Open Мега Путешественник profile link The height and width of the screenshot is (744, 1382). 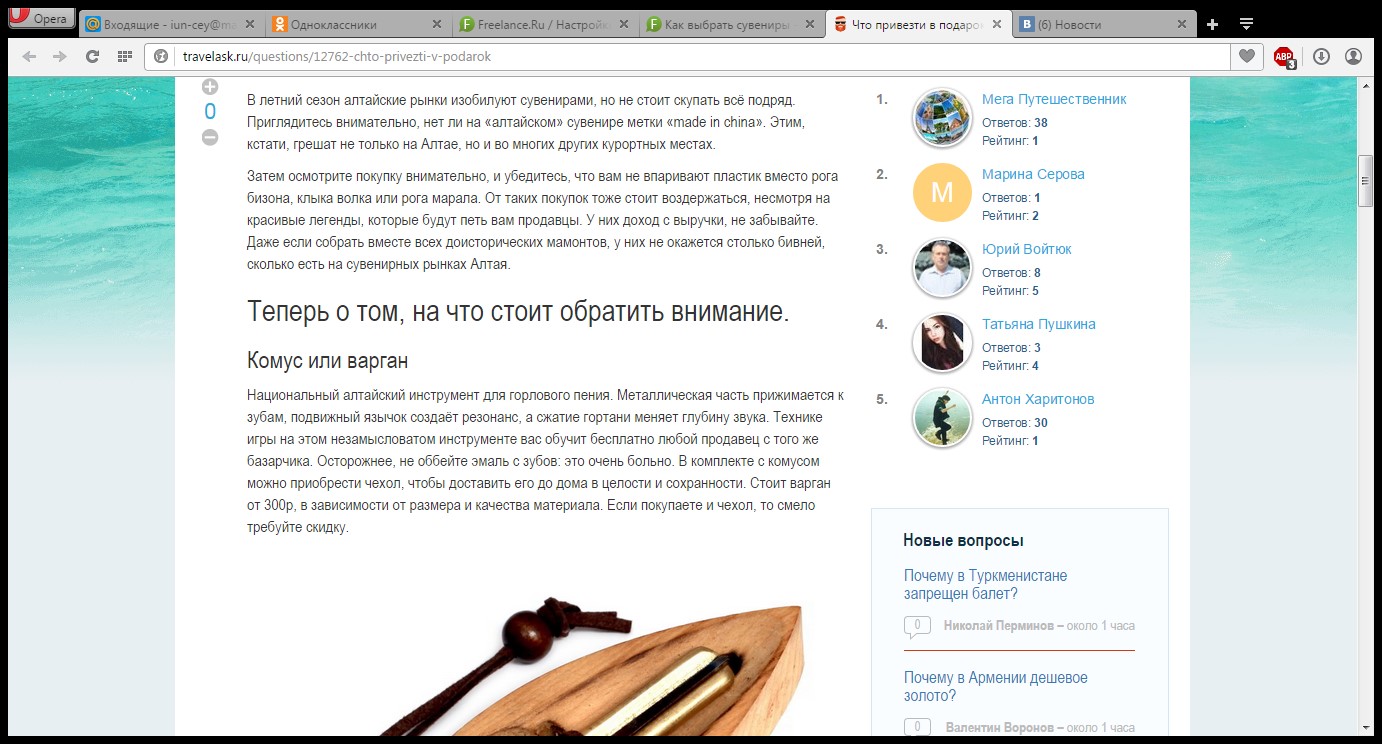click(1054, 99)
